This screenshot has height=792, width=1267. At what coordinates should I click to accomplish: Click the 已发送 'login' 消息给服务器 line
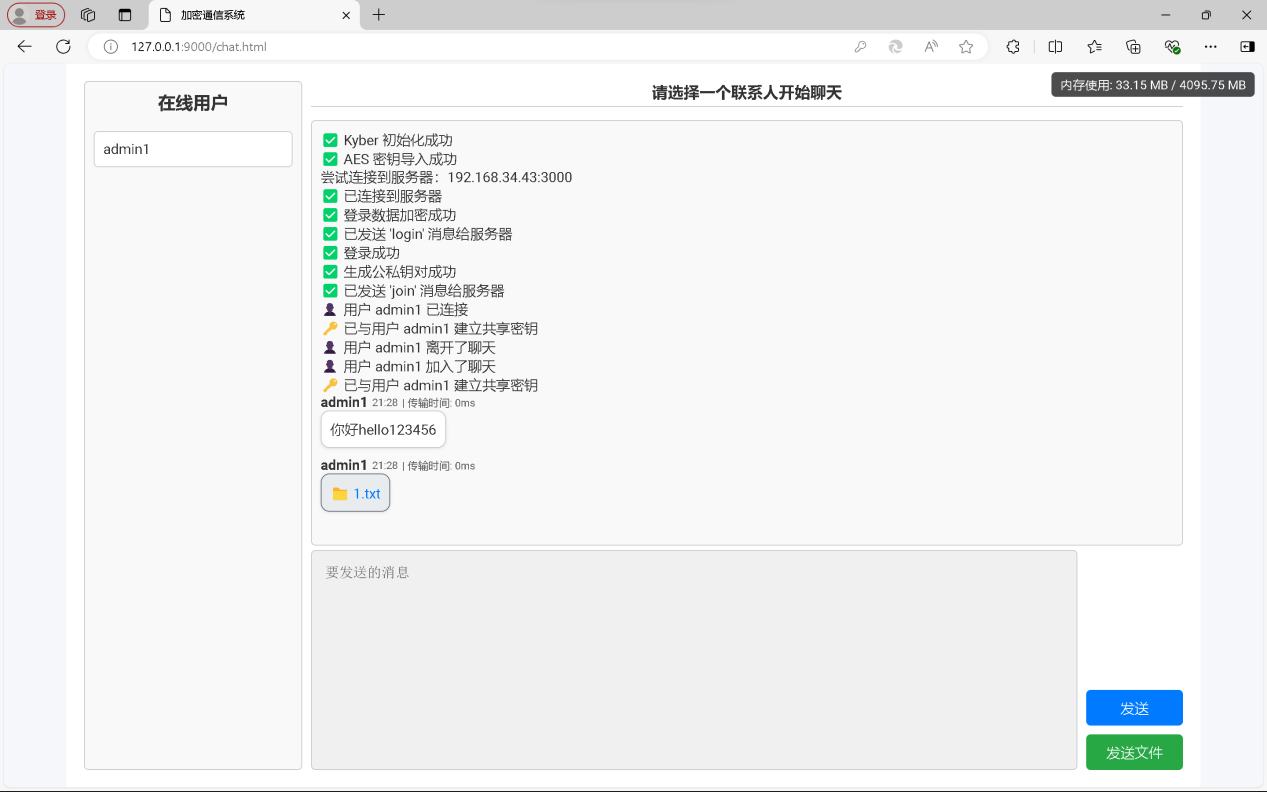418,234
